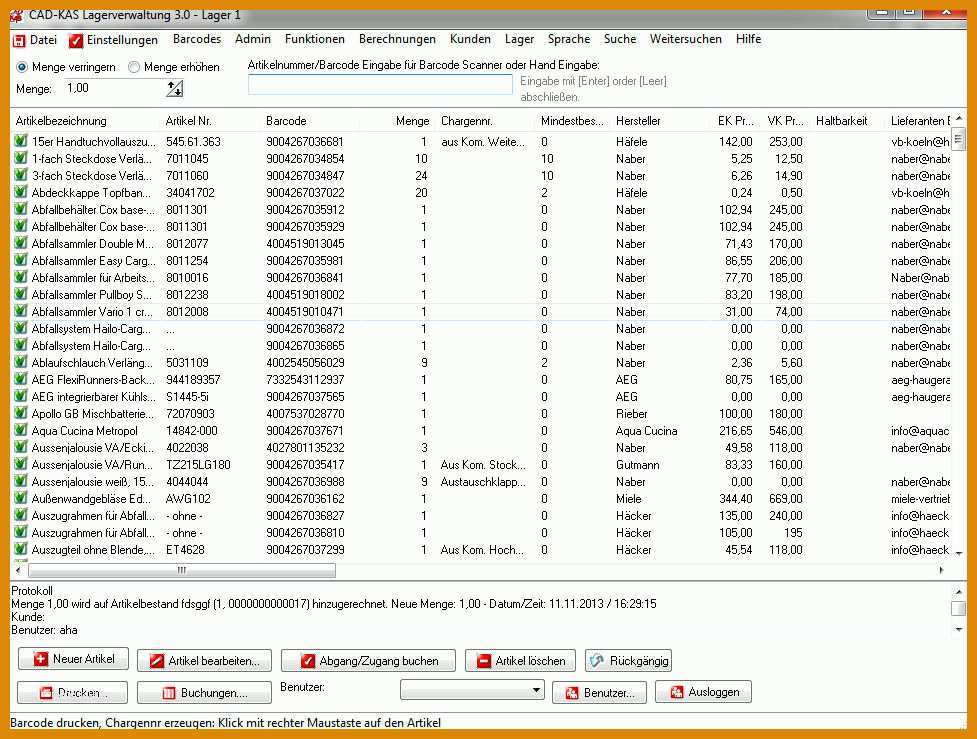Select Menge erhöhen radio button
The image size is (977, 739).
(x=133, y=67)
